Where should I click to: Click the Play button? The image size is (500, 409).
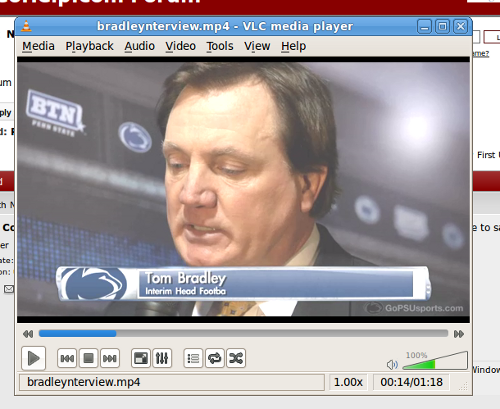pyautogui.click(x=33, y=358)
